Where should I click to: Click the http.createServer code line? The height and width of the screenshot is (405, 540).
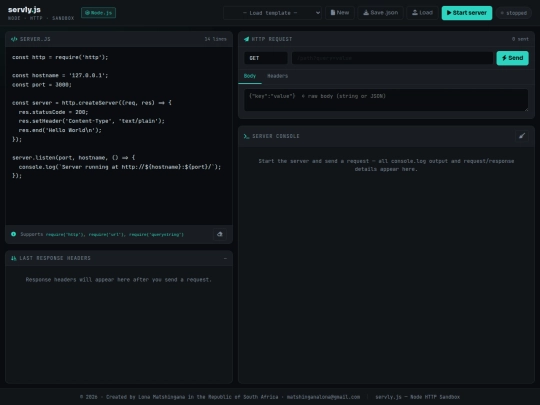[x=92, y=103]
